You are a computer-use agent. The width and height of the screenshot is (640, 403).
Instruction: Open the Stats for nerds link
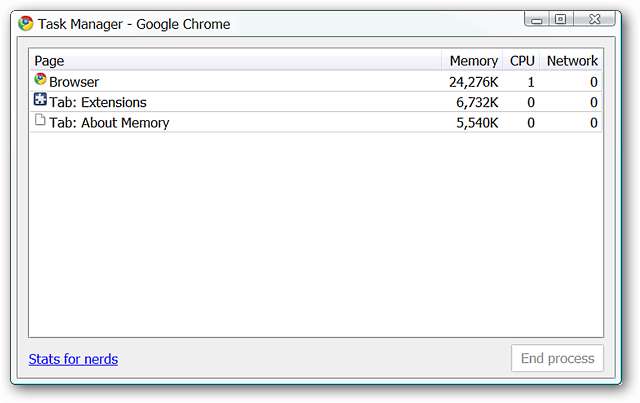73,359
